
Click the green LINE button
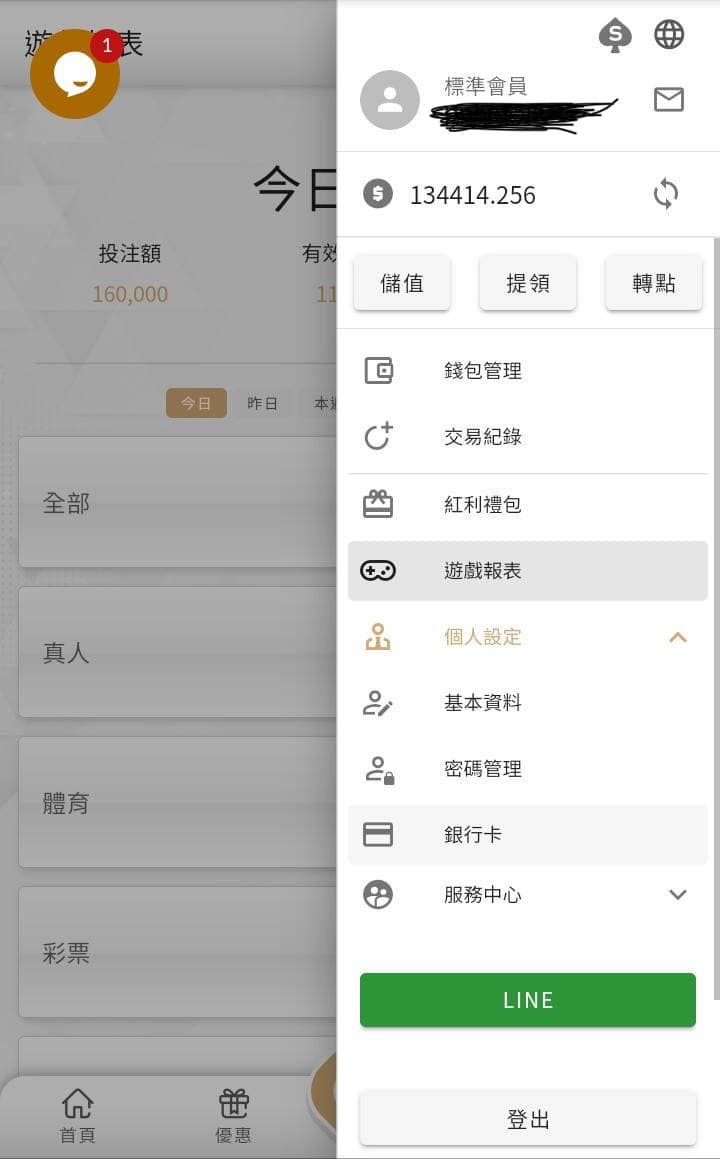coord(528,1000)
